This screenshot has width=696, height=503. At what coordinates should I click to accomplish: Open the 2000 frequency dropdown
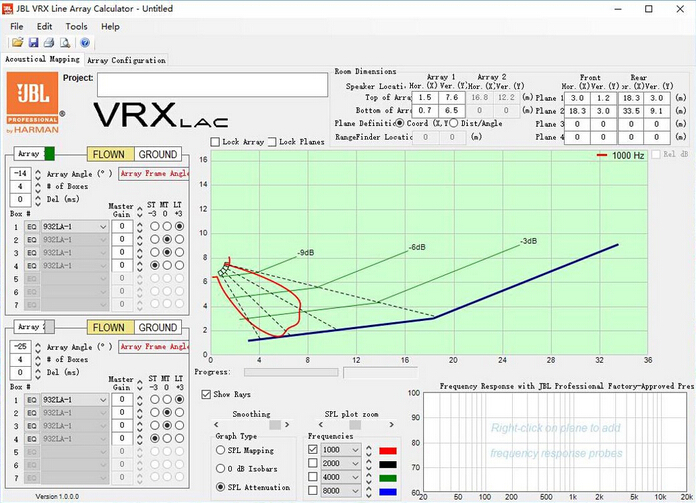pyautogui.click(x=341, y=463)
